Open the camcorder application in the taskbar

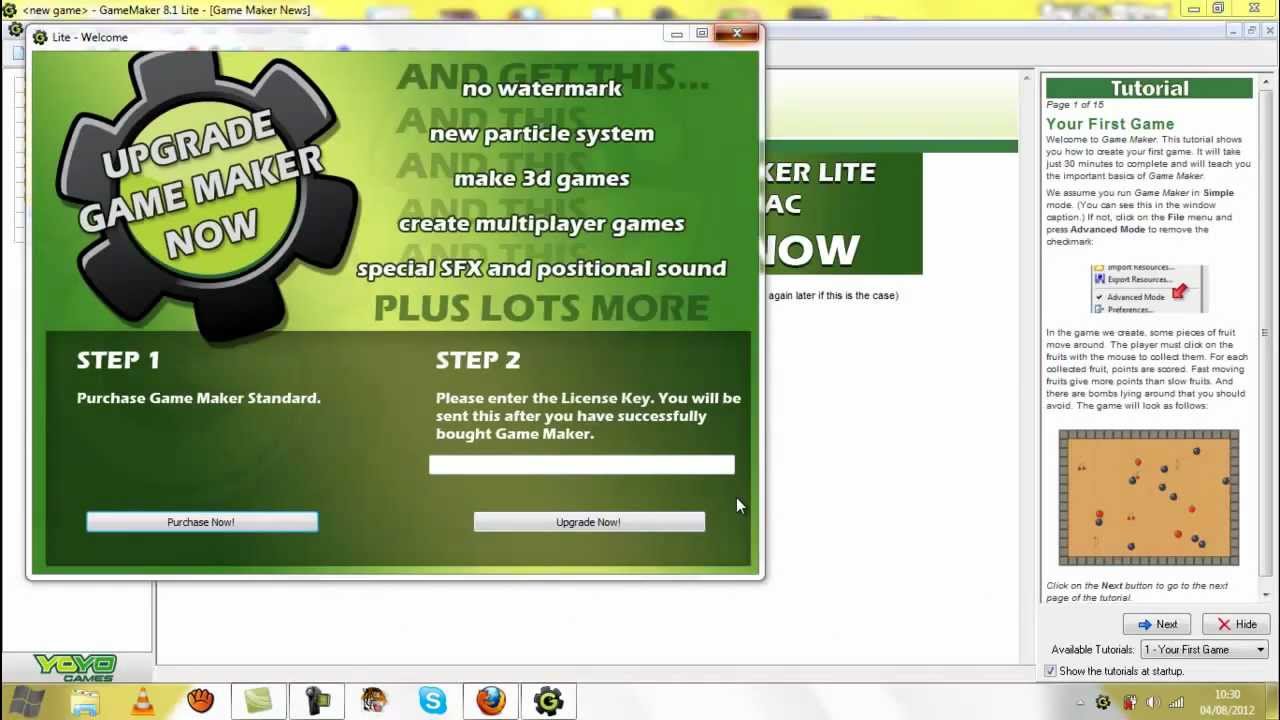[317, 701]
